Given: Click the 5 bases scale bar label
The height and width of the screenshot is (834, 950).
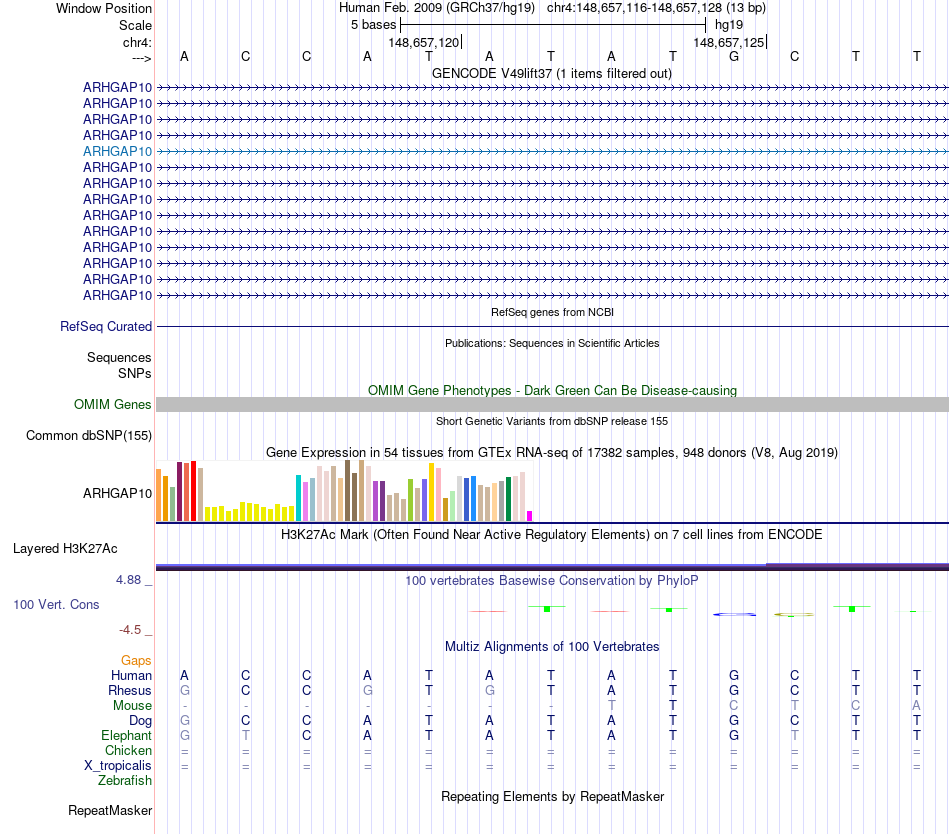Looking at the screenshot, I should 373,25.
